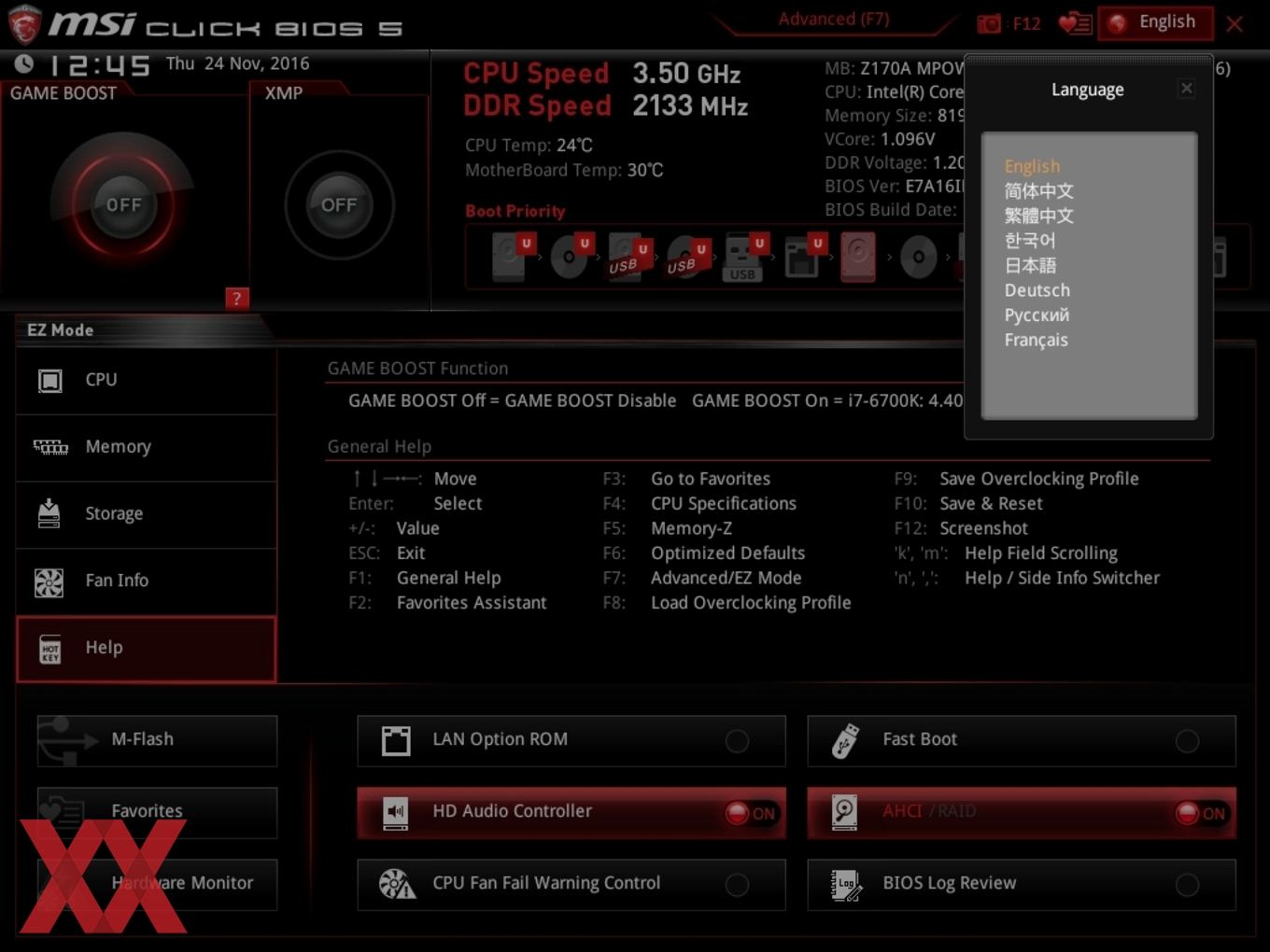Viewport: 1270px width, 952px height.
Task: Open Hardware Monitor
Action: (x=157, y=884)
